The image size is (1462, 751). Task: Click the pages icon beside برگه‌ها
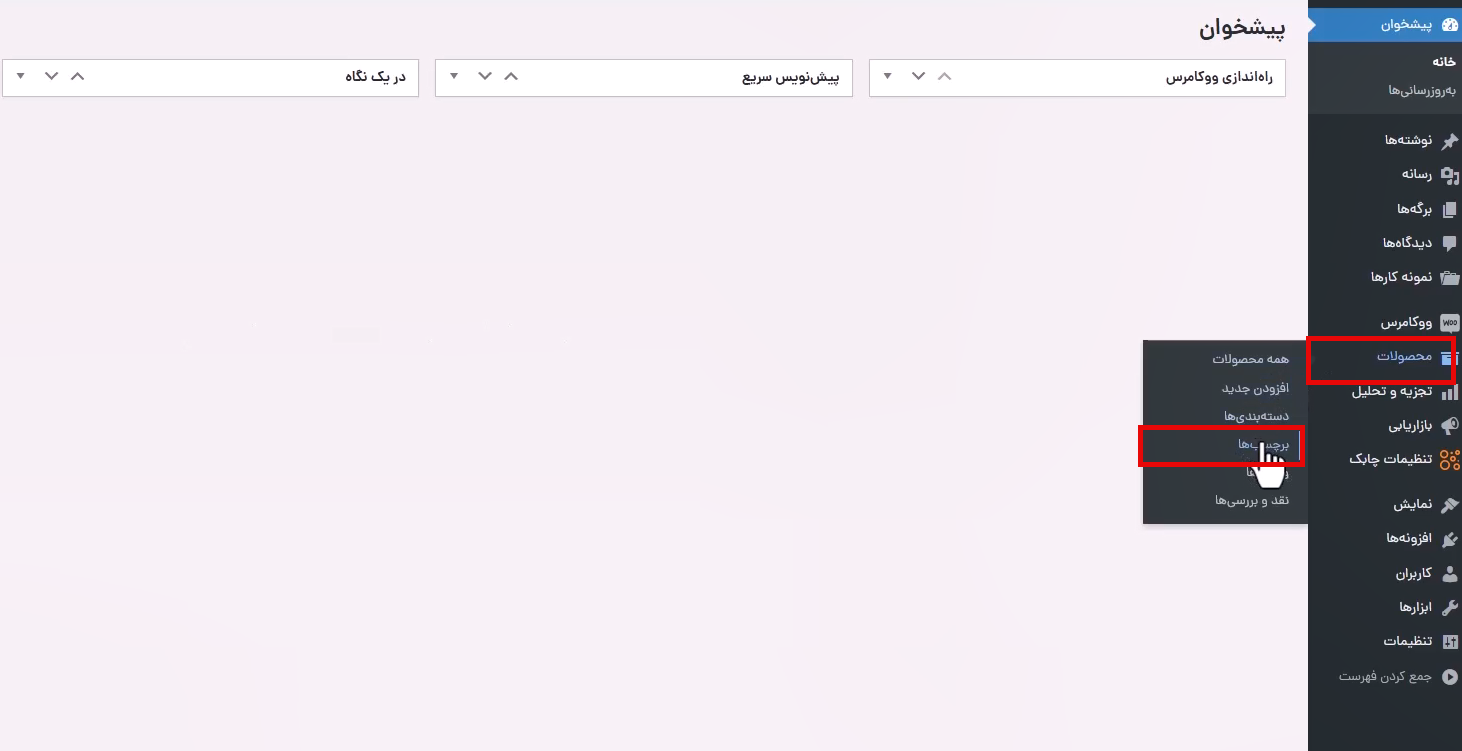point(1449,209)
